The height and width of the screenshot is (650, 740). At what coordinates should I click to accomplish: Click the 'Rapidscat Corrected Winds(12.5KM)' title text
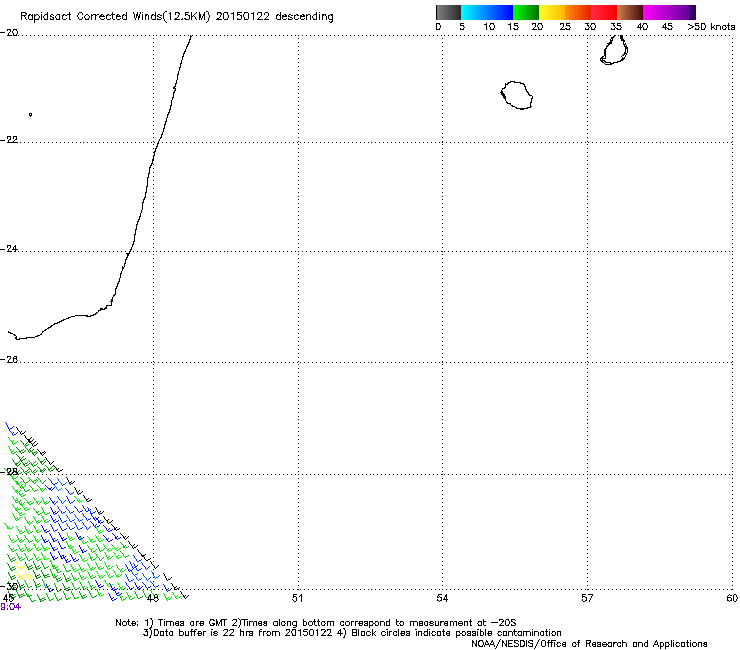click(115, 17)
